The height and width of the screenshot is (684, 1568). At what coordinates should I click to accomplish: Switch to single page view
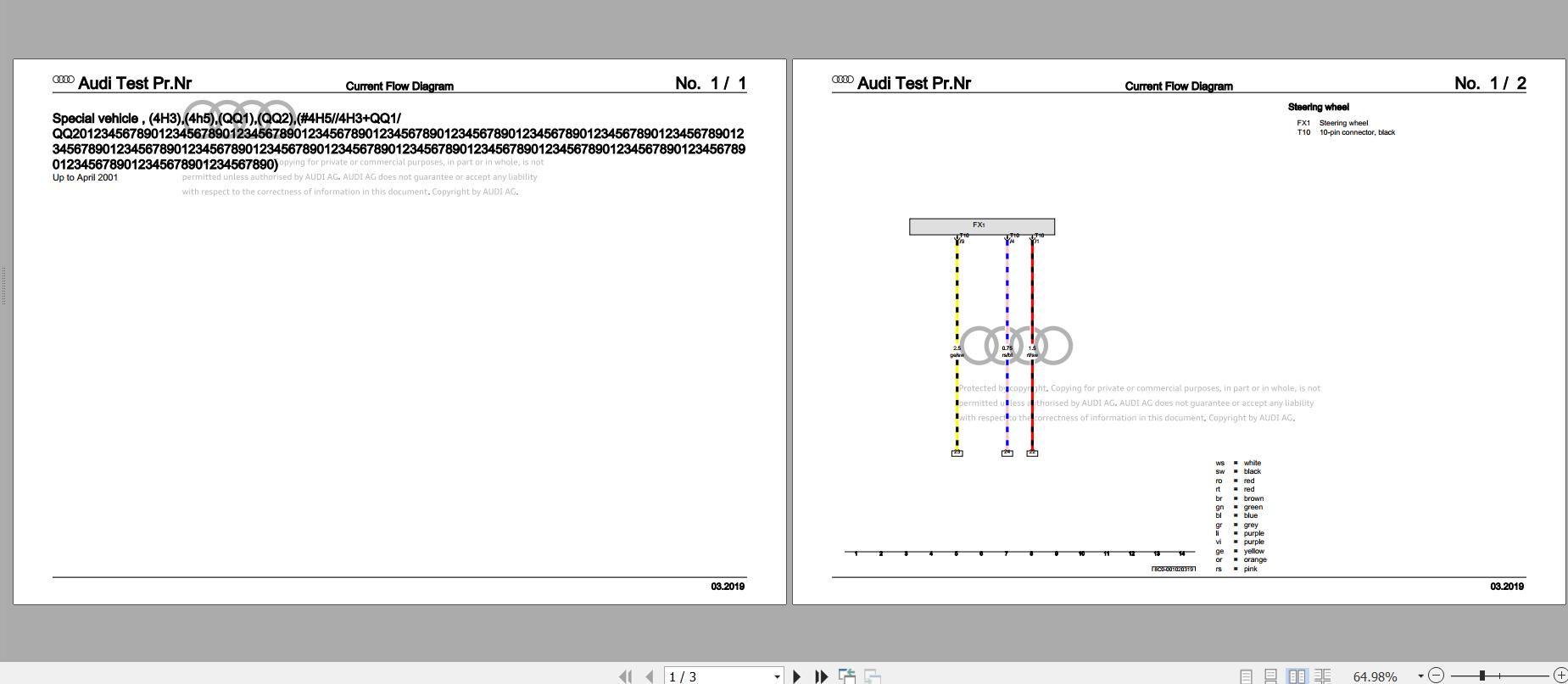click(x=1246, y=676)
